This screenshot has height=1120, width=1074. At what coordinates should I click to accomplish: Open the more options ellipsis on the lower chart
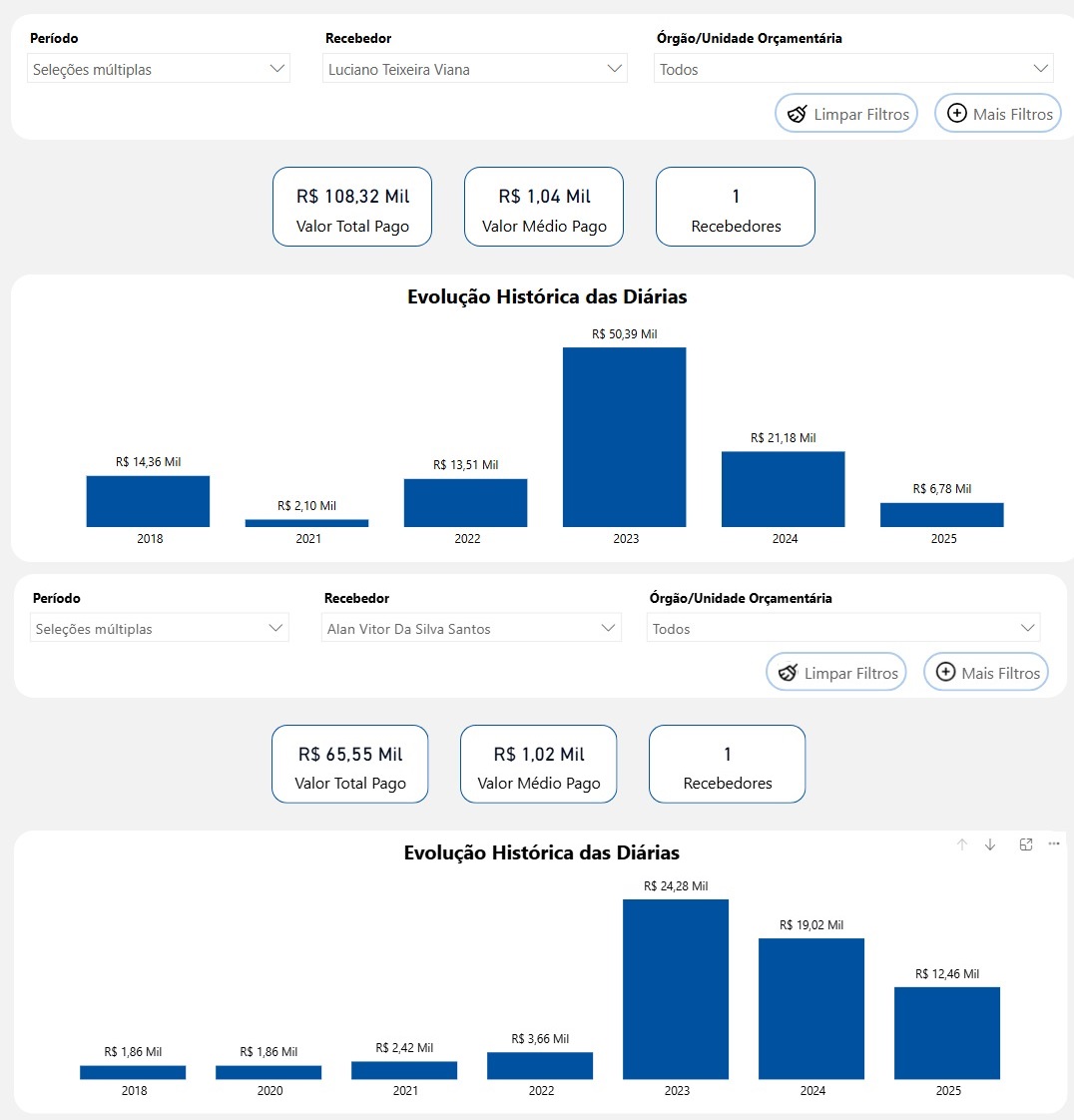click(1054, 844)
